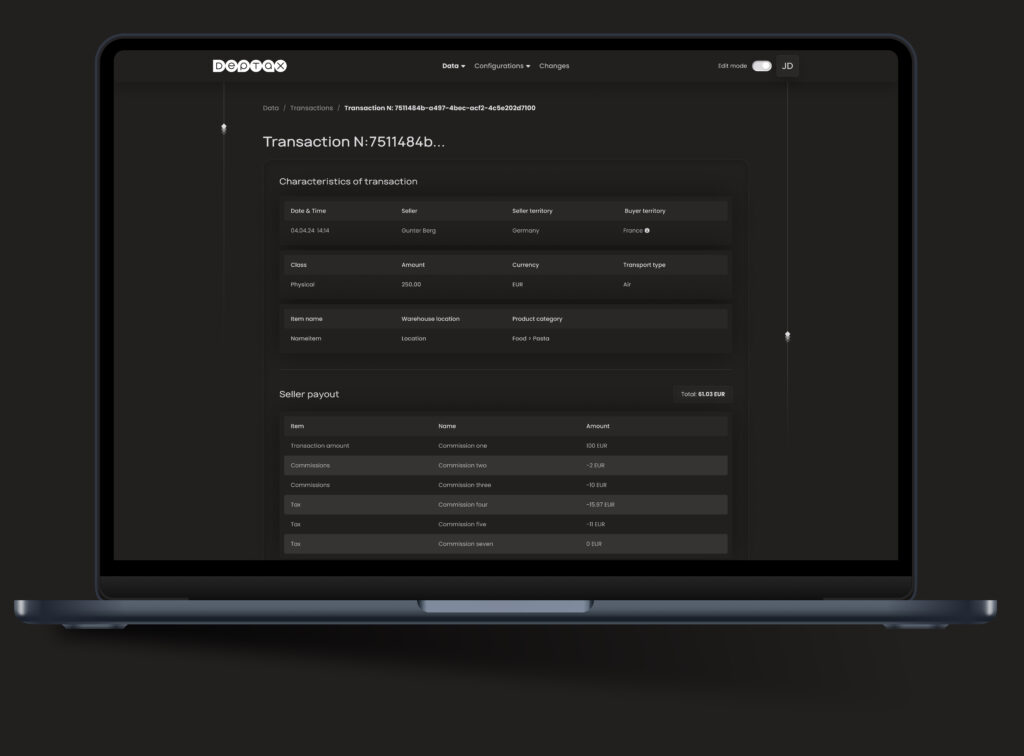Select the Commission two row
Image resolution: width=1024 pixels, height=756 pixels.
click(505, 465)
